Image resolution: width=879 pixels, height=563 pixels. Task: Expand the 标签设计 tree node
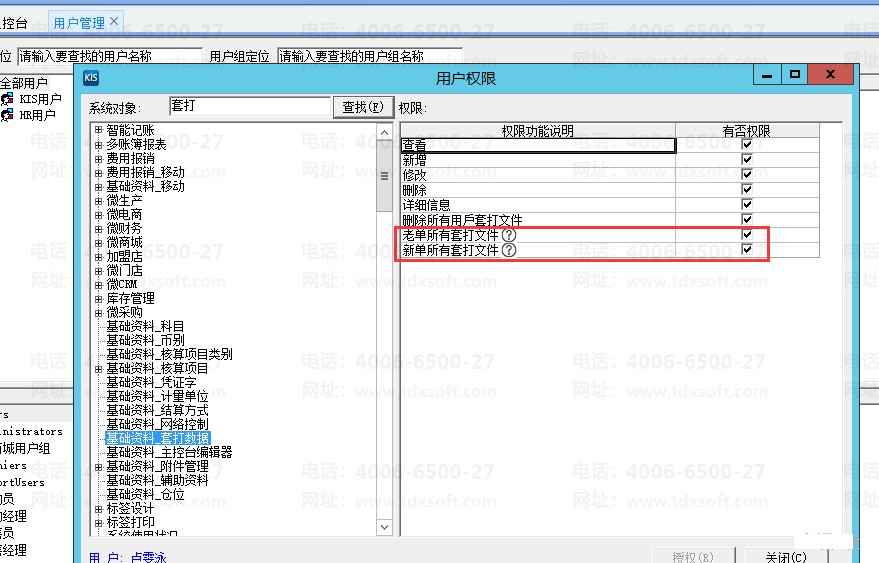click(x=99, y=509)
